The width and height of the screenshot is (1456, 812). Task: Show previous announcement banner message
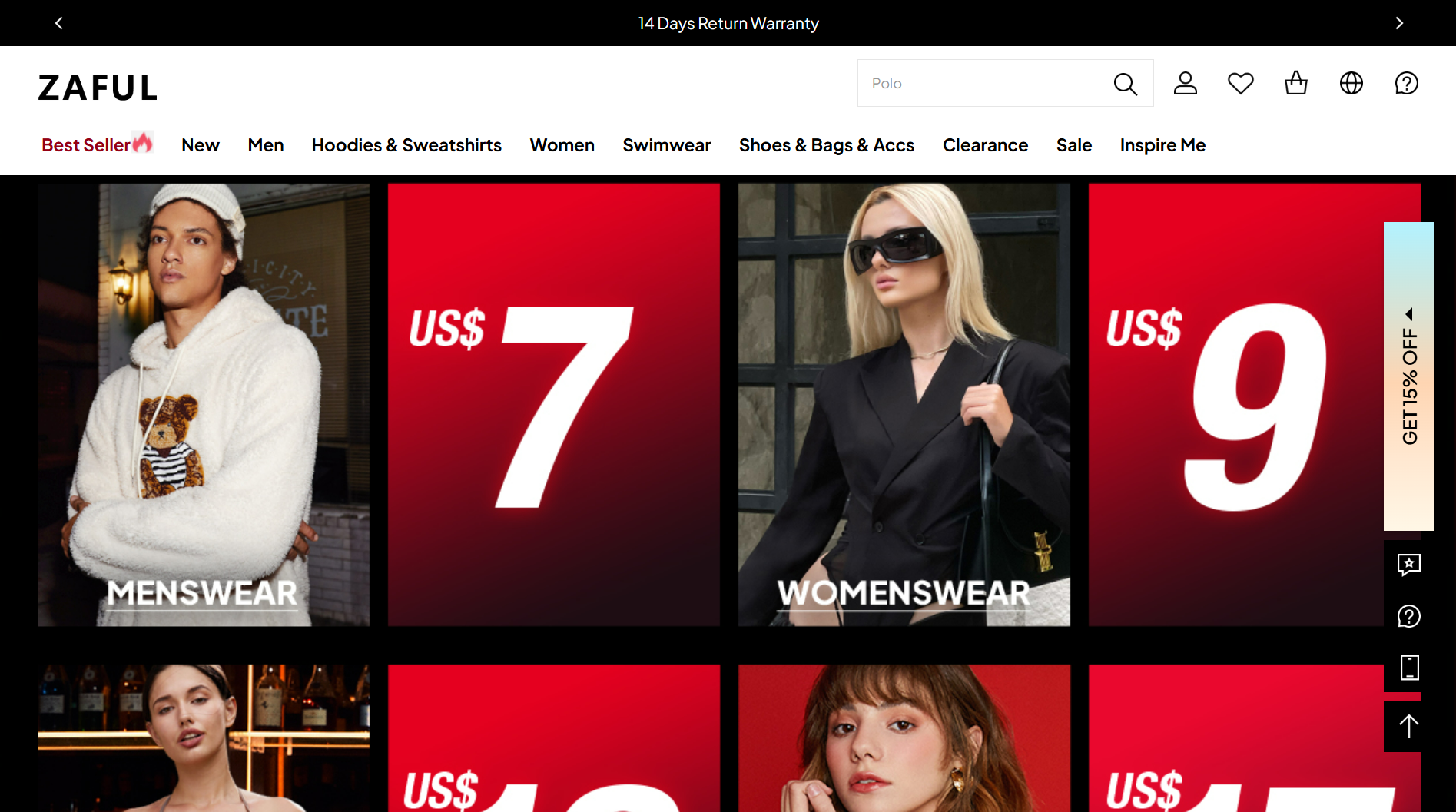pyautogui.click(x=59, y=23)
